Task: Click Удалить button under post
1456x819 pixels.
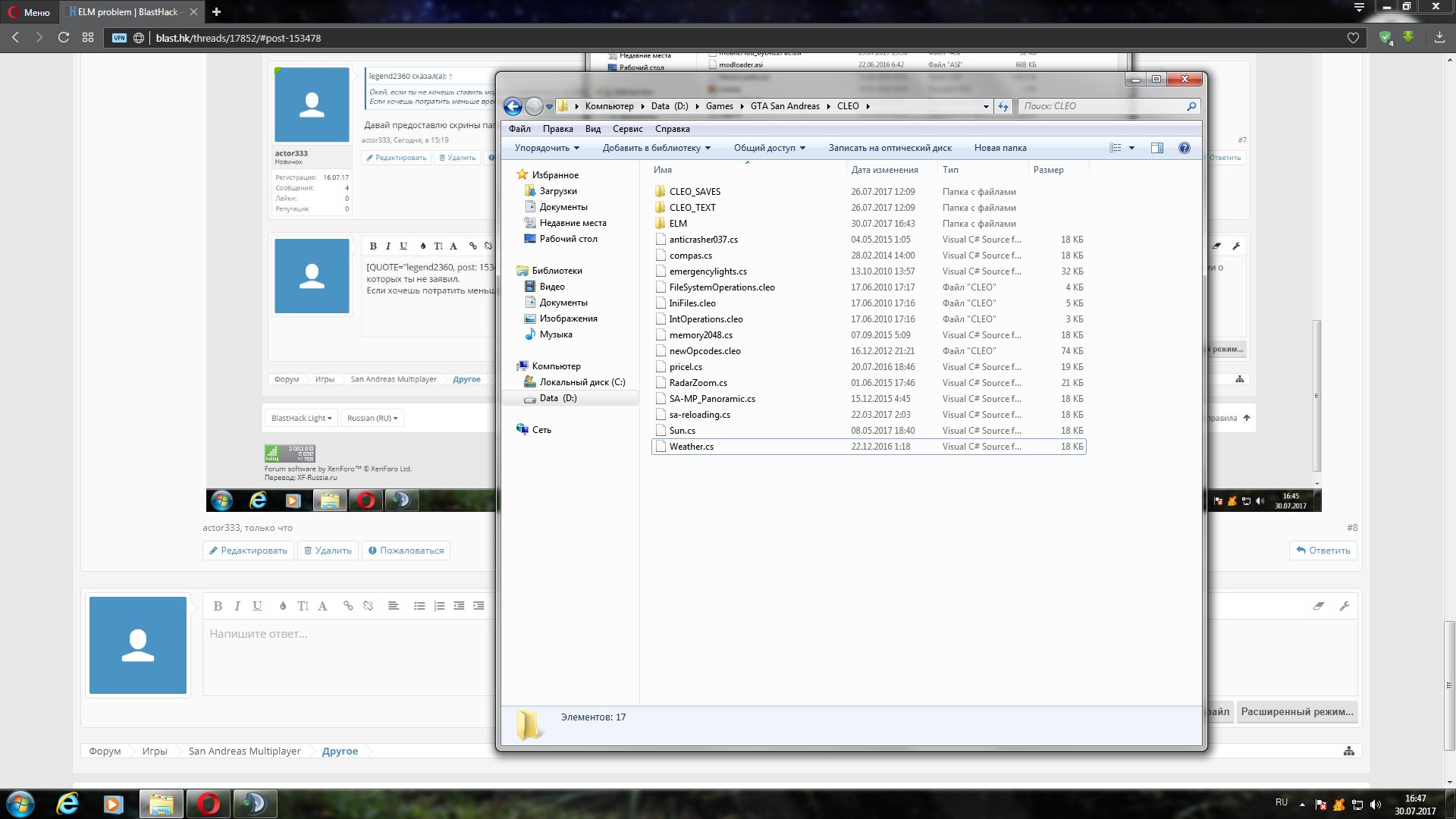Action: [x=328, y=551]
